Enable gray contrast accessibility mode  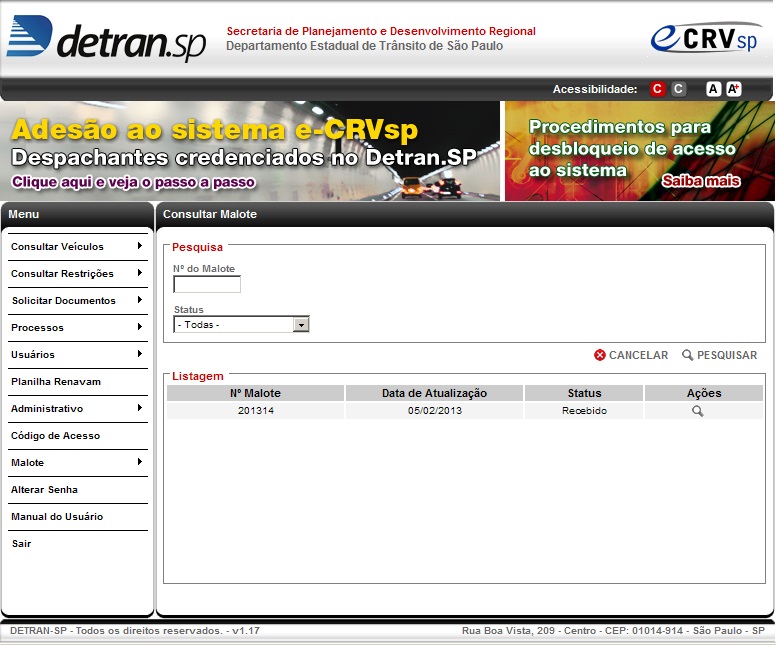(678, 89)
